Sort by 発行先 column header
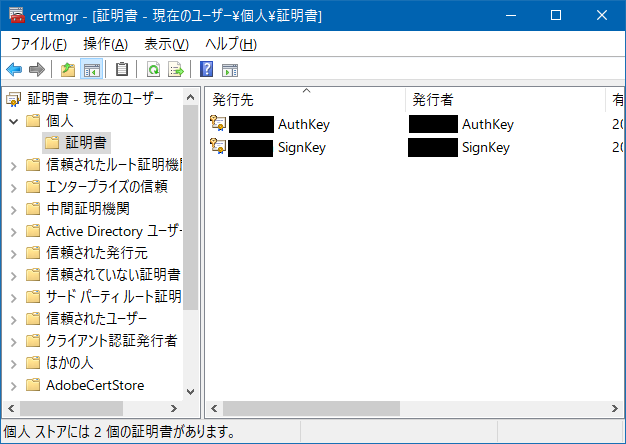 point(305,99)
